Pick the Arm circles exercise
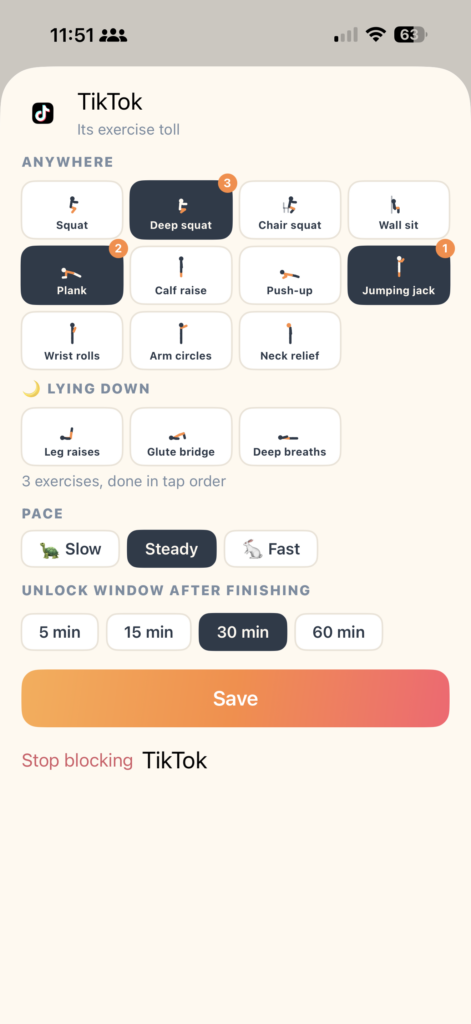The width and height of the screenshot is (471, 1024). (x=181, y=341)
